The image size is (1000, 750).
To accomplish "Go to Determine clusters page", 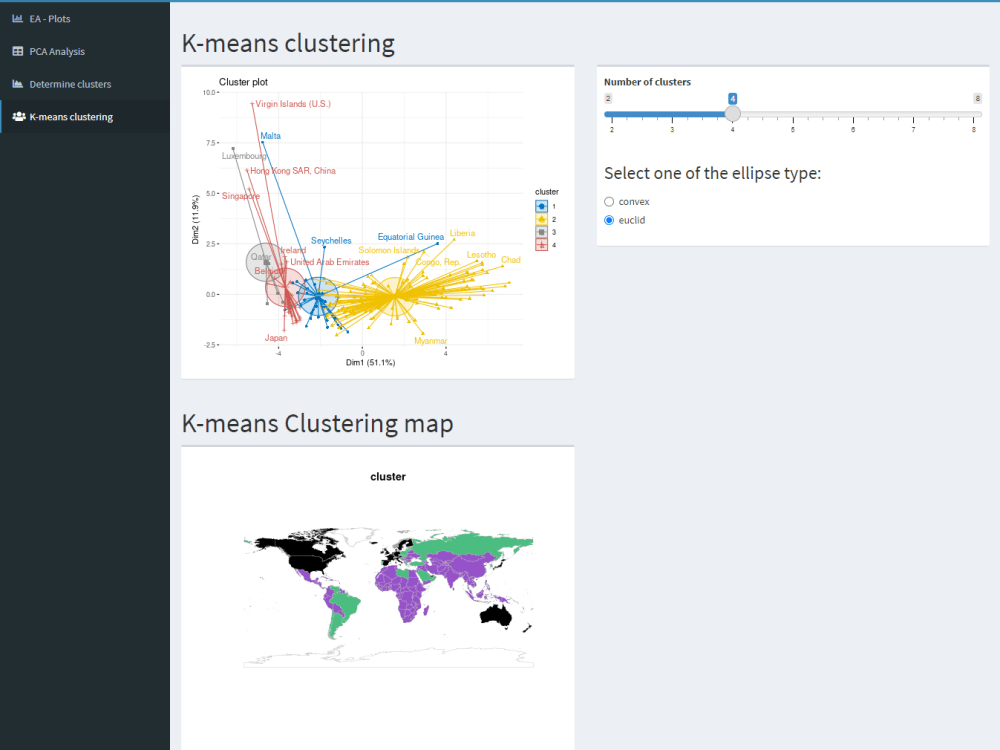I will (x=85, y=84).
